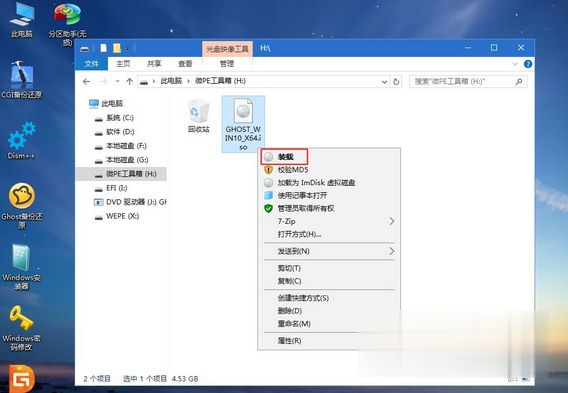Open Windows安装器 desktop icon
The image size is (568, 393).
22,267
